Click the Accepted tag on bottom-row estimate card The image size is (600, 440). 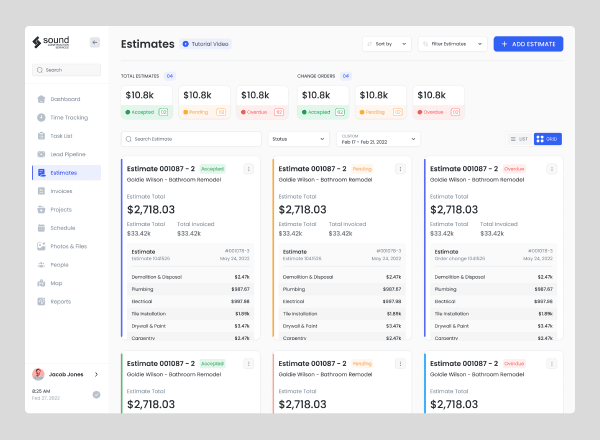tap(212, 363)
